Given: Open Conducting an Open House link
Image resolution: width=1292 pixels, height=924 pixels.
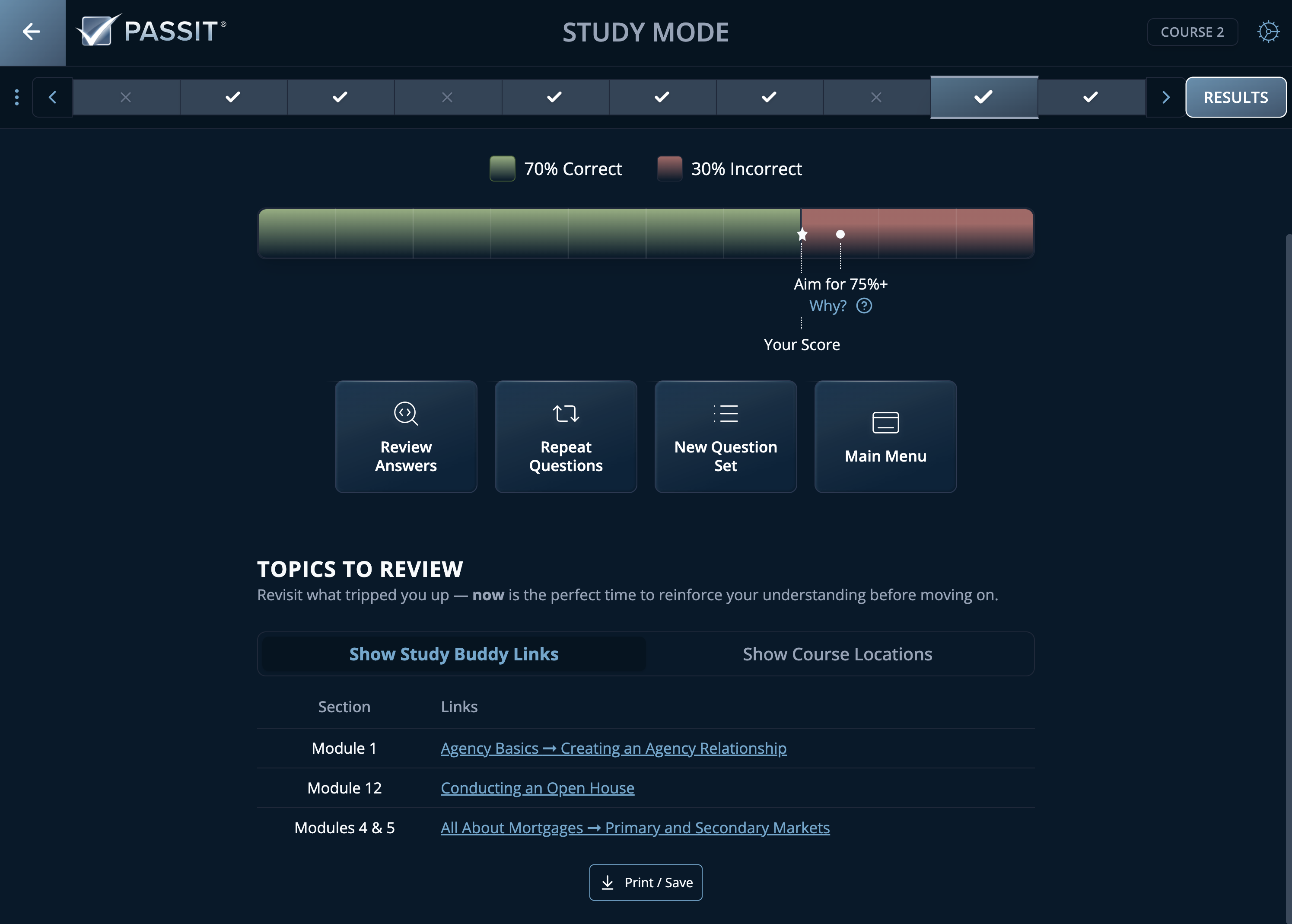Looking at the screenshot, I should pyautogui.click(x=537, y=788).
